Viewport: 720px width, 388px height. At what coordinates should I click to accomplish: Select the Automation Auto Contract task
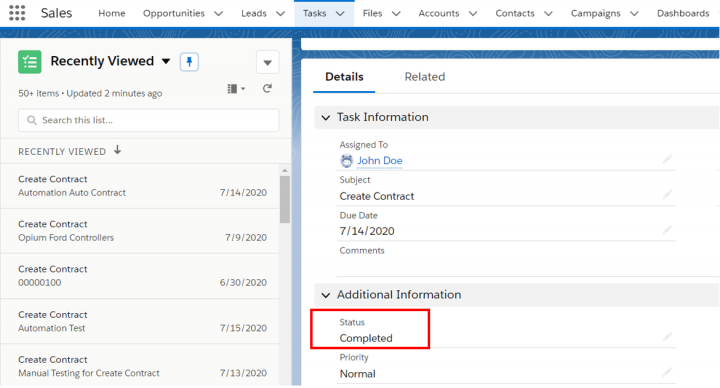pyautogui.click(x=140, y=186)
